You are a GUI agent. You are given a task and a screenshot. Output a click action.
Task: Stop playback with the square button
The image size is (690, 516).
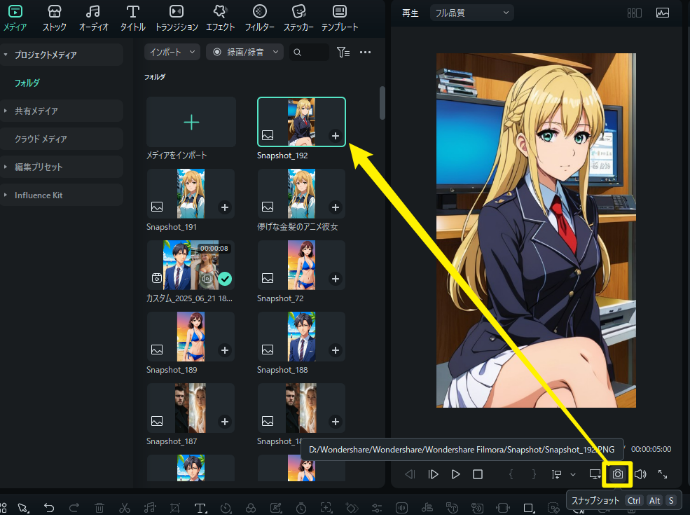coord(477,474)
